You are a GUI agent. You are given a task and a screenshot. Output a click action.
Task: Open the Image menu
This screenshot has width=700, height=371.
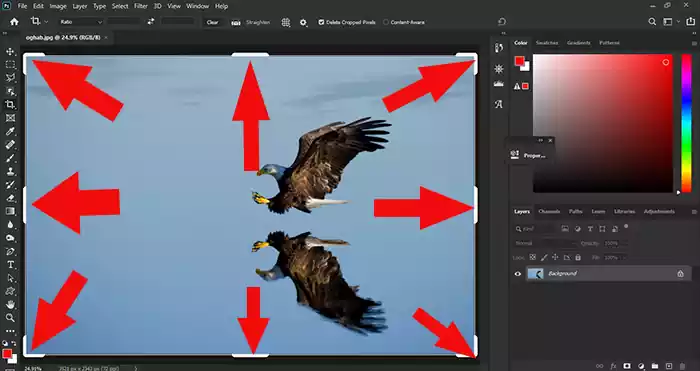(x=58, y=6)
